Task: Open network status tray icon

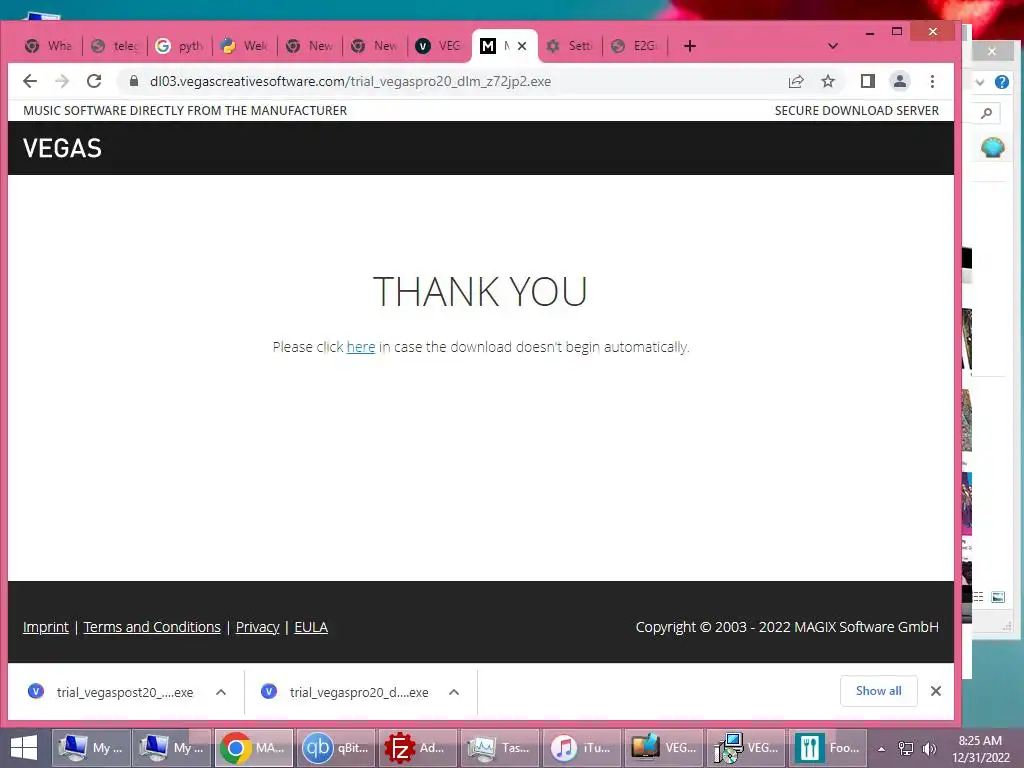Action: tap(906, 748)
